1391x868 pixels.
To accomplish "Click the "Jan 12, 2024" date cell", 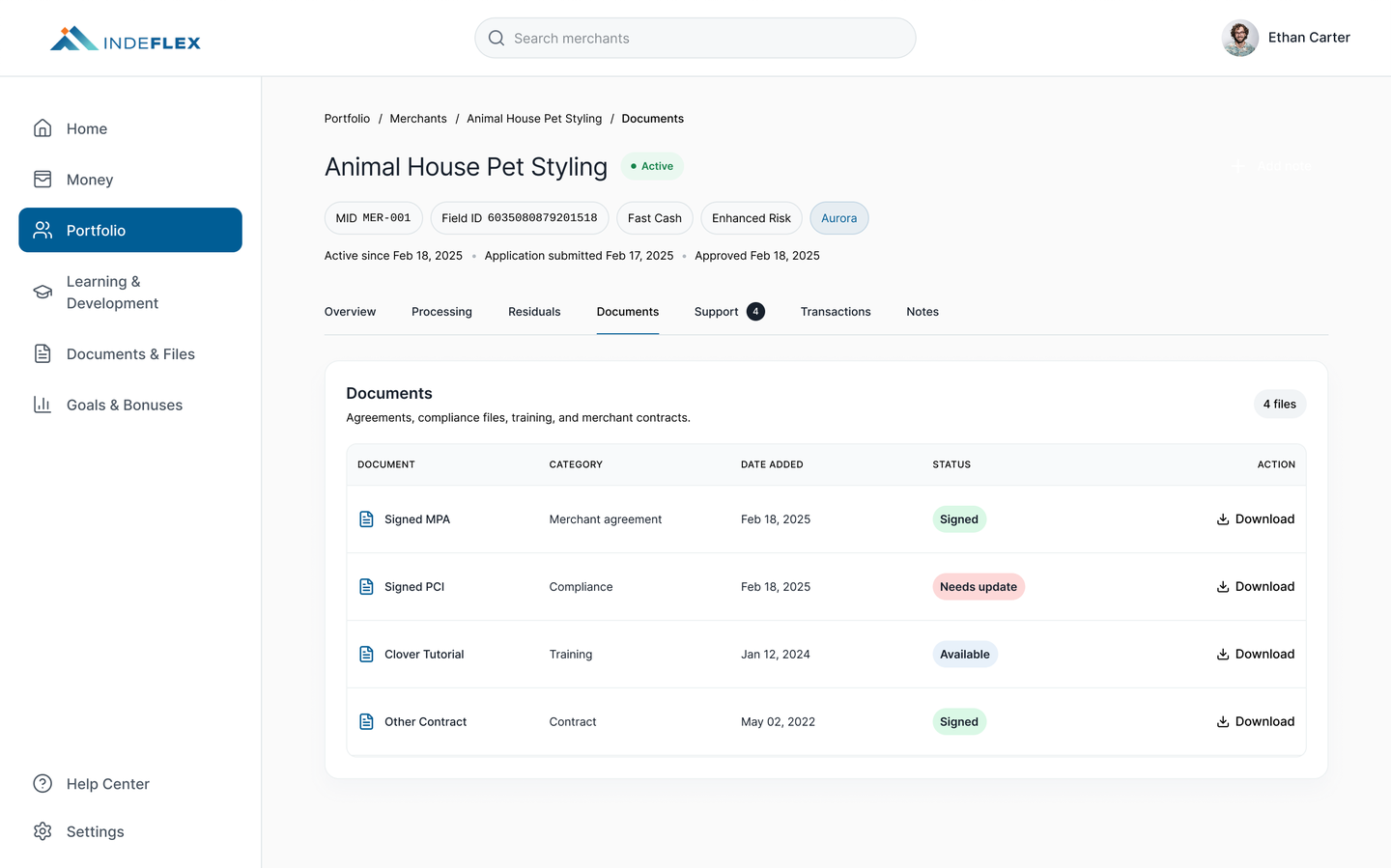I will pyautogui.click(x=776, y=655).
